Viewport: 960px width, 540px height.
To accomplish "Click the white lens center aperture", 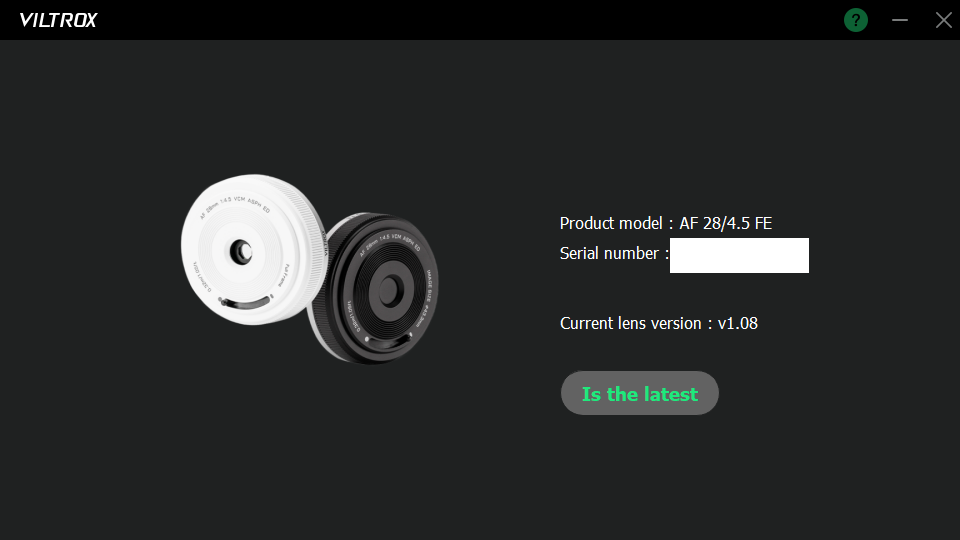I will coord(241,252).
